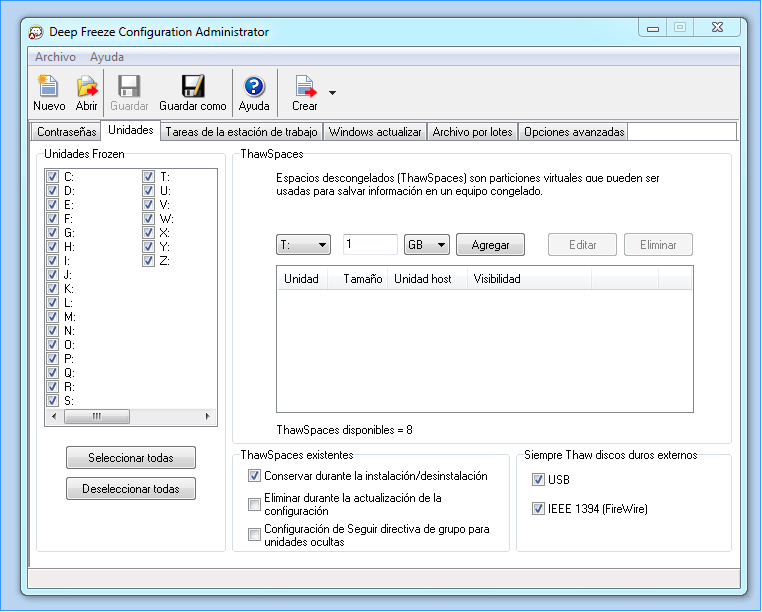Viewport: 762px width, 612px height.
Task: Enable Seguir directiva de grupo para unidades ocultas
Action: [254, 535]
